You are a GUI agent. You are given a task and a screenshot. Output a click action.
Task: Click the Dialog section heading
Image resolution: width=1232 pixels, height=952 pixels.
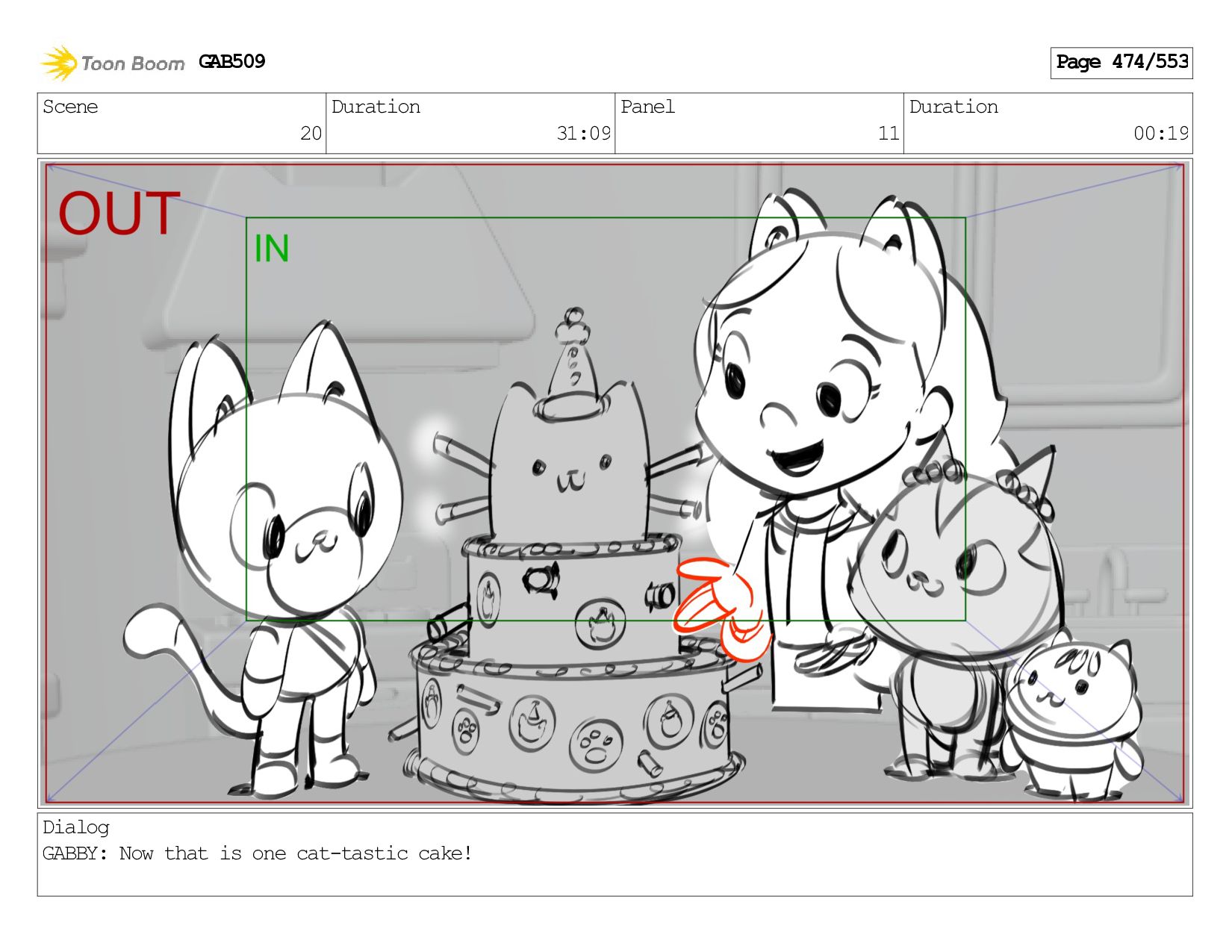76,827
